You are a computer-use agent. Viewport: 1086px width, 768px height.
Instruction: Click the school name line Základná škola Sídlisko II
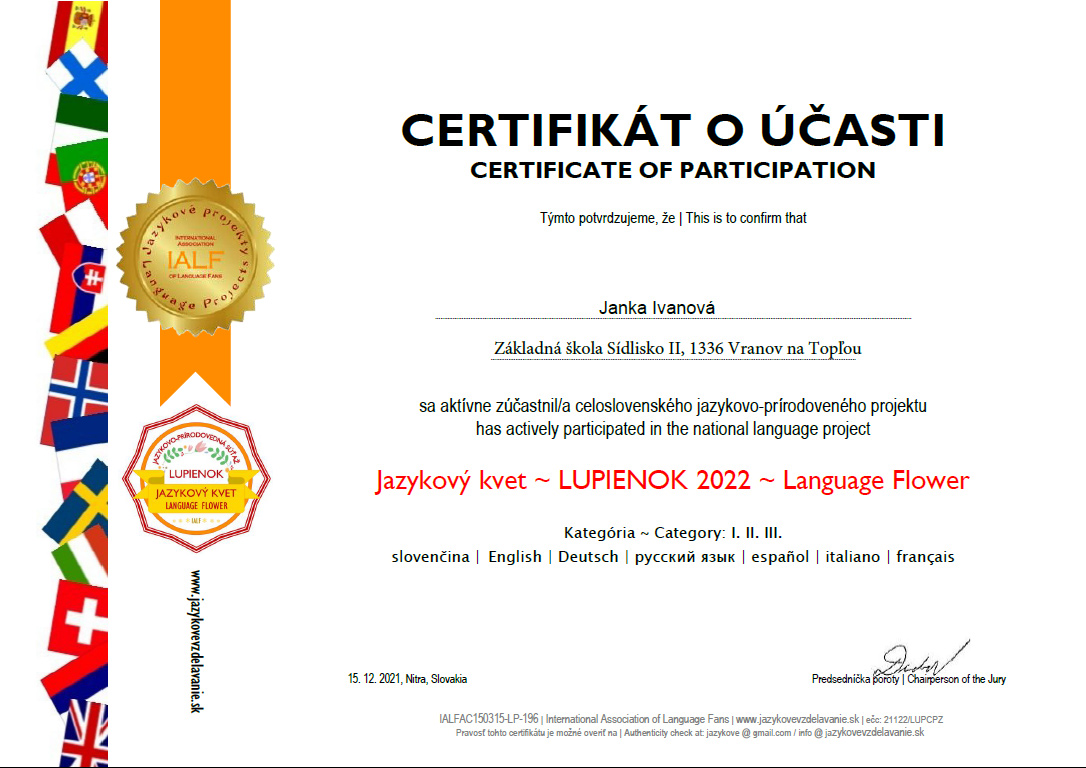pyautogui.click(x=677, y=348)
